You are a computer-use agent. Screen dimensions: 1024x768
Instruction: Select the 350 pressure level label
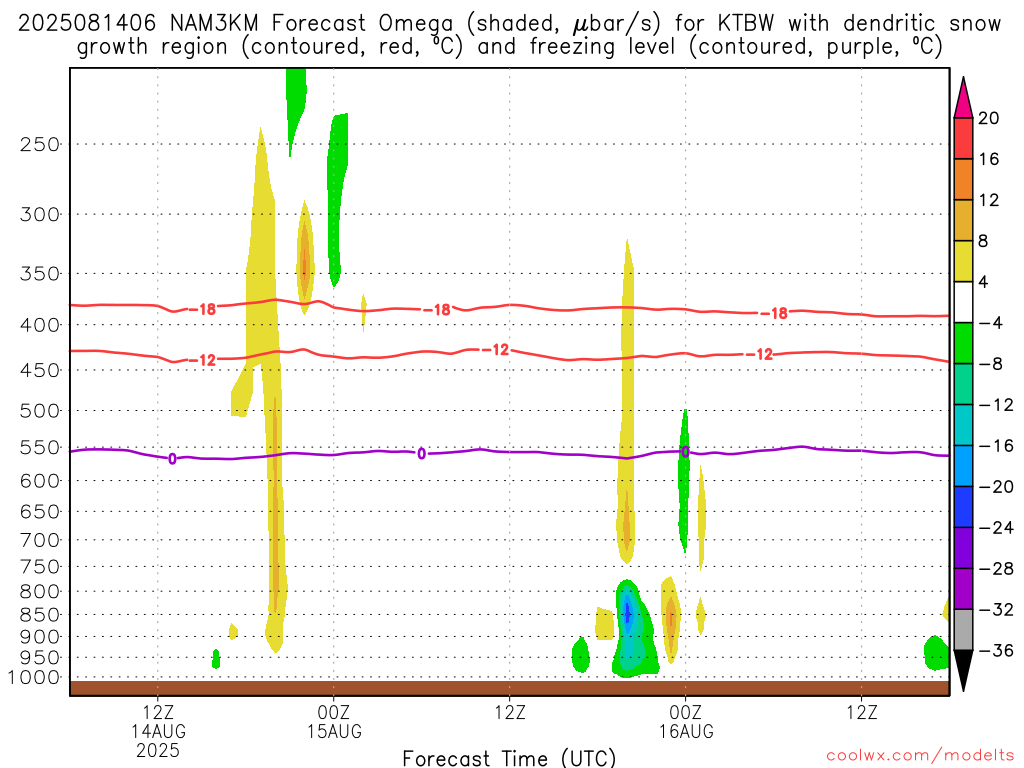[40, 274]
